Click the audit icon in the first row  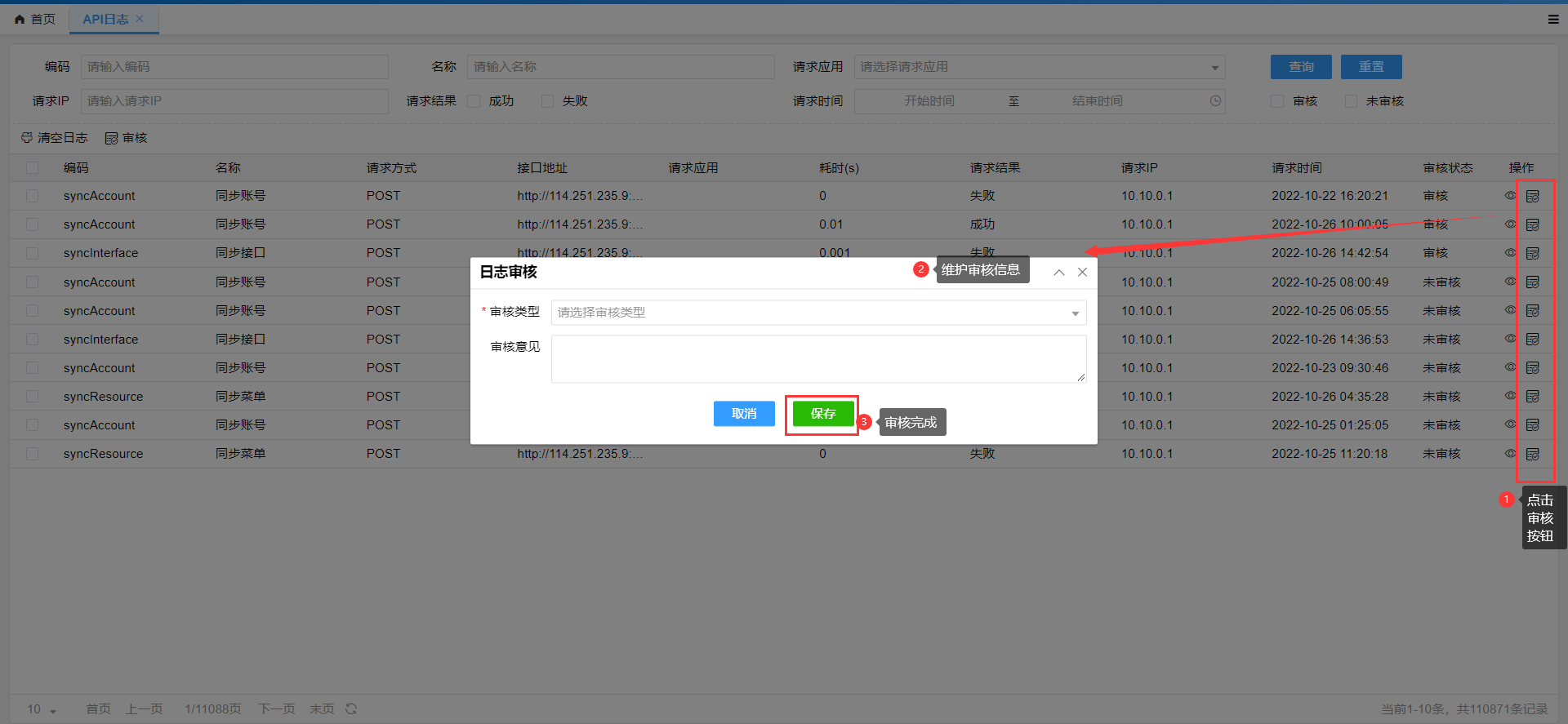[x=1532, y=196]
